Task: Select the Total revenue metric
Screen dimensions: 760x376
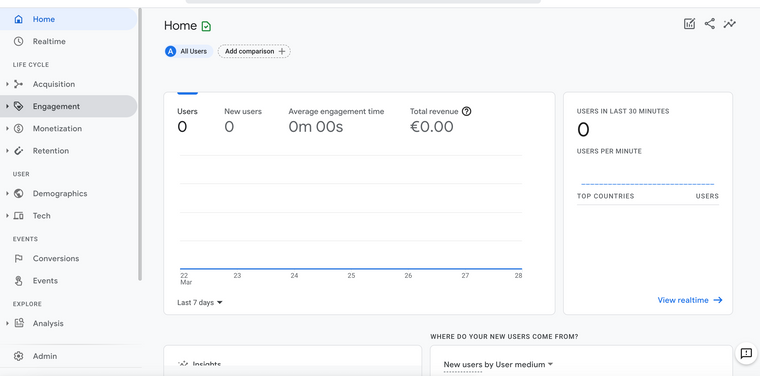Action: coord(441,120)
